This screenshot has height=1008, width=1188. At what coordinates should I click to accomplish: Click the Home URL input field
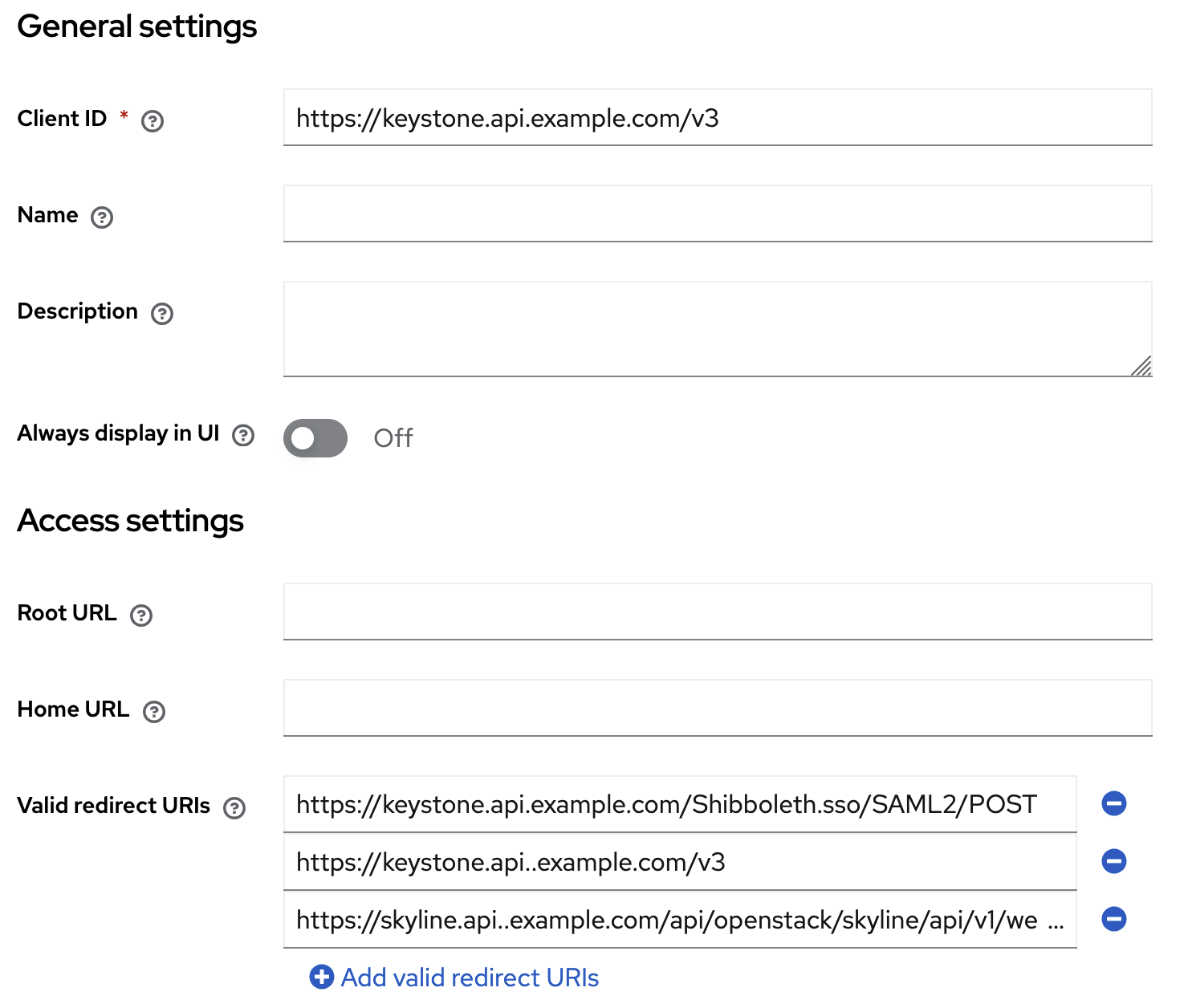tap(717, 708)
